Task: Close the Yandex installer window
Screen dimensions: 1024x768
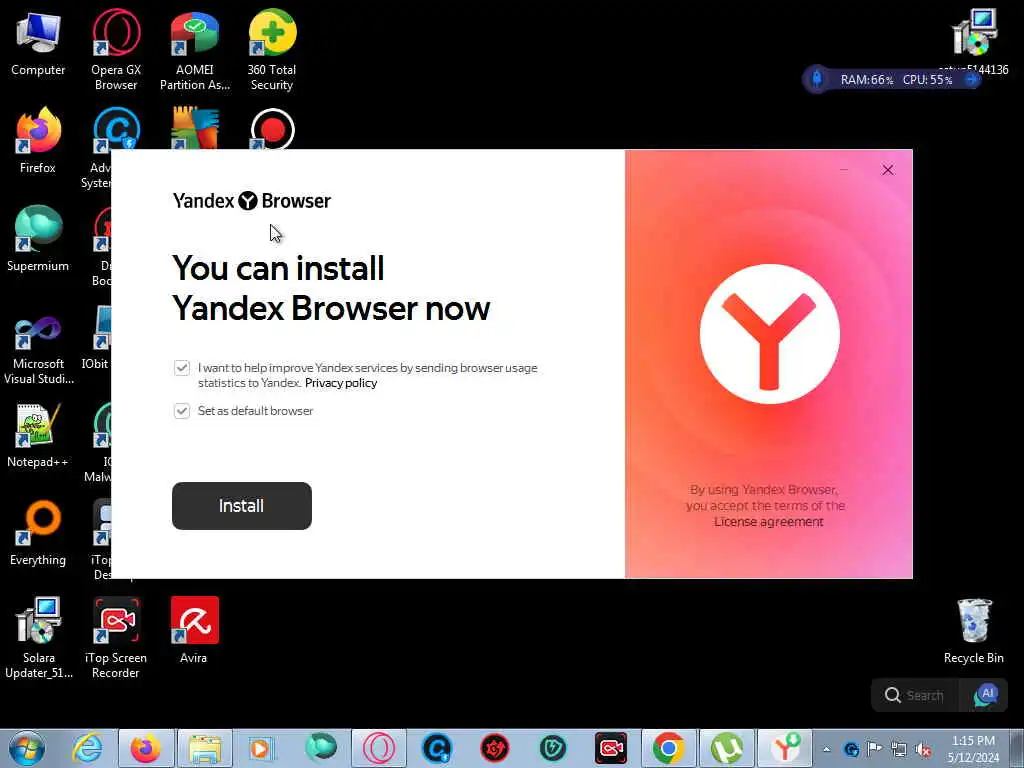Action: tap(888, 170)
